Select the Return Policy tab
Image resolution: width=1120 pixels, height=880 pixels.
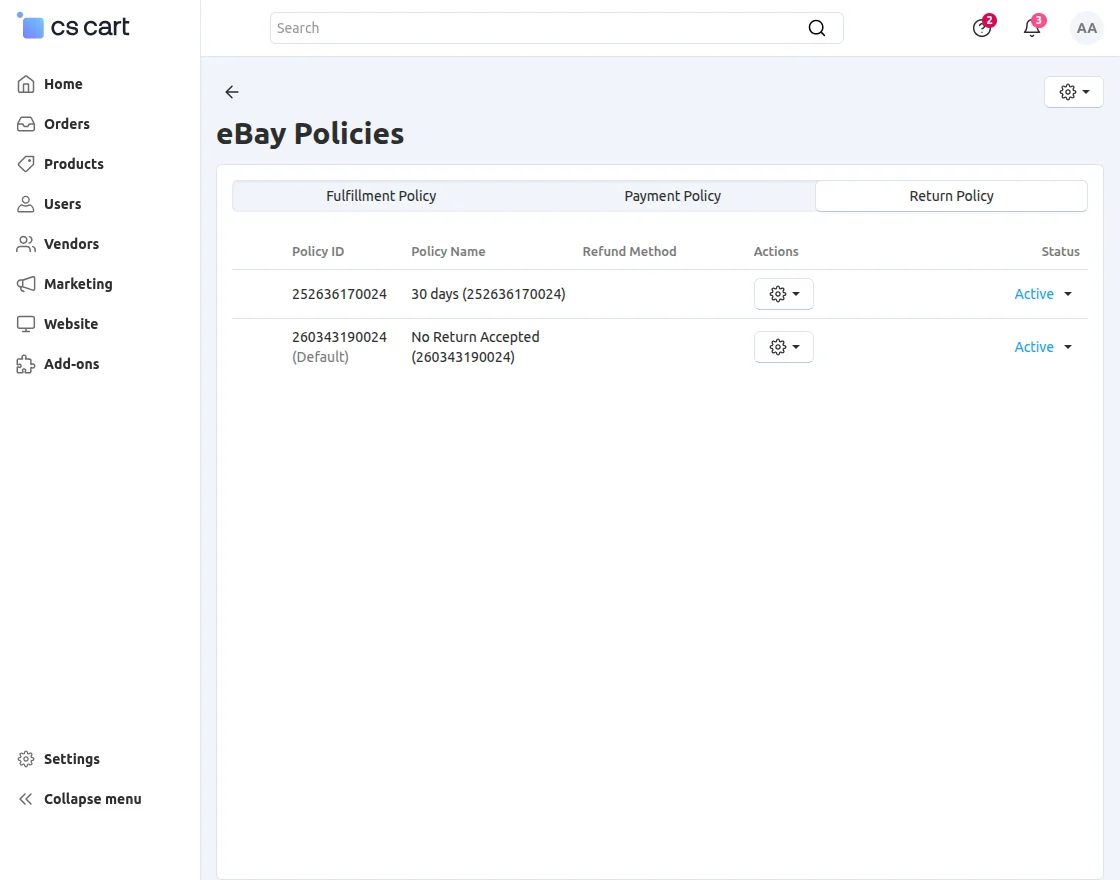point(951,196)
